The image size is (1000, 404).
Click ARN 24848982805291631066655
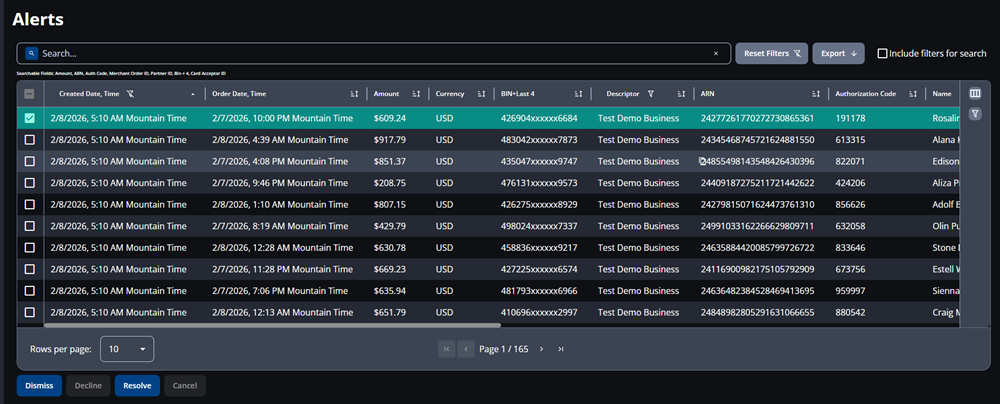(x=757, y=313)
